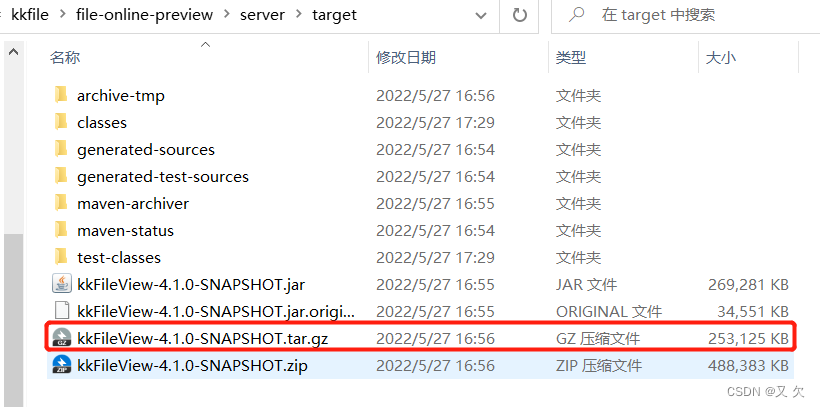Click the maven-archiver date 2022/5/27 16:55
This screenshot has height=407, width=820.
coord(435,204)
